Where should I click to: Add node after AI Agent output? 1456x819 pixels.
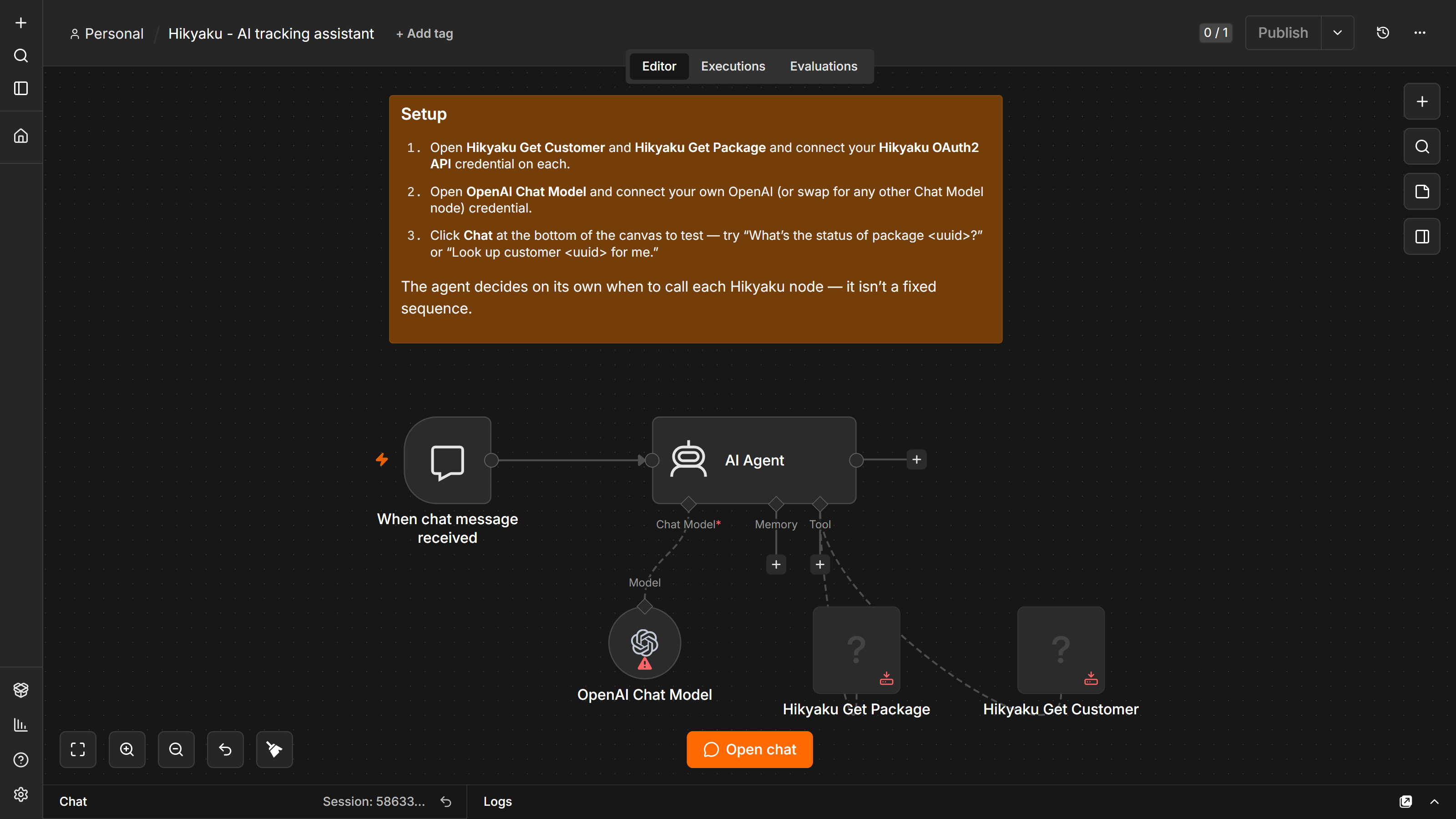(917, 460)
